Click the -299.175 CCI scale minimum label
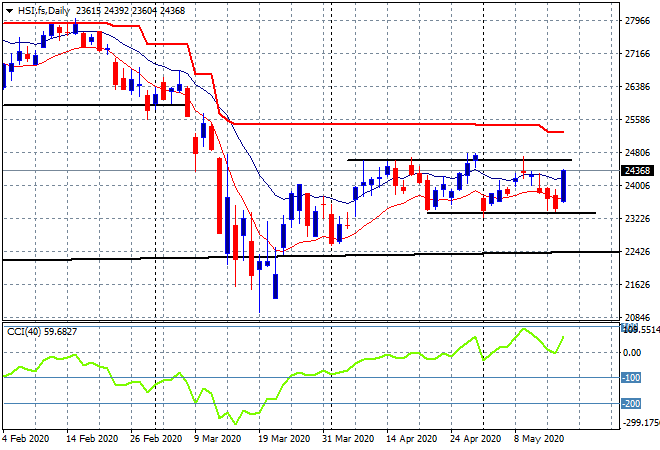 641,422
